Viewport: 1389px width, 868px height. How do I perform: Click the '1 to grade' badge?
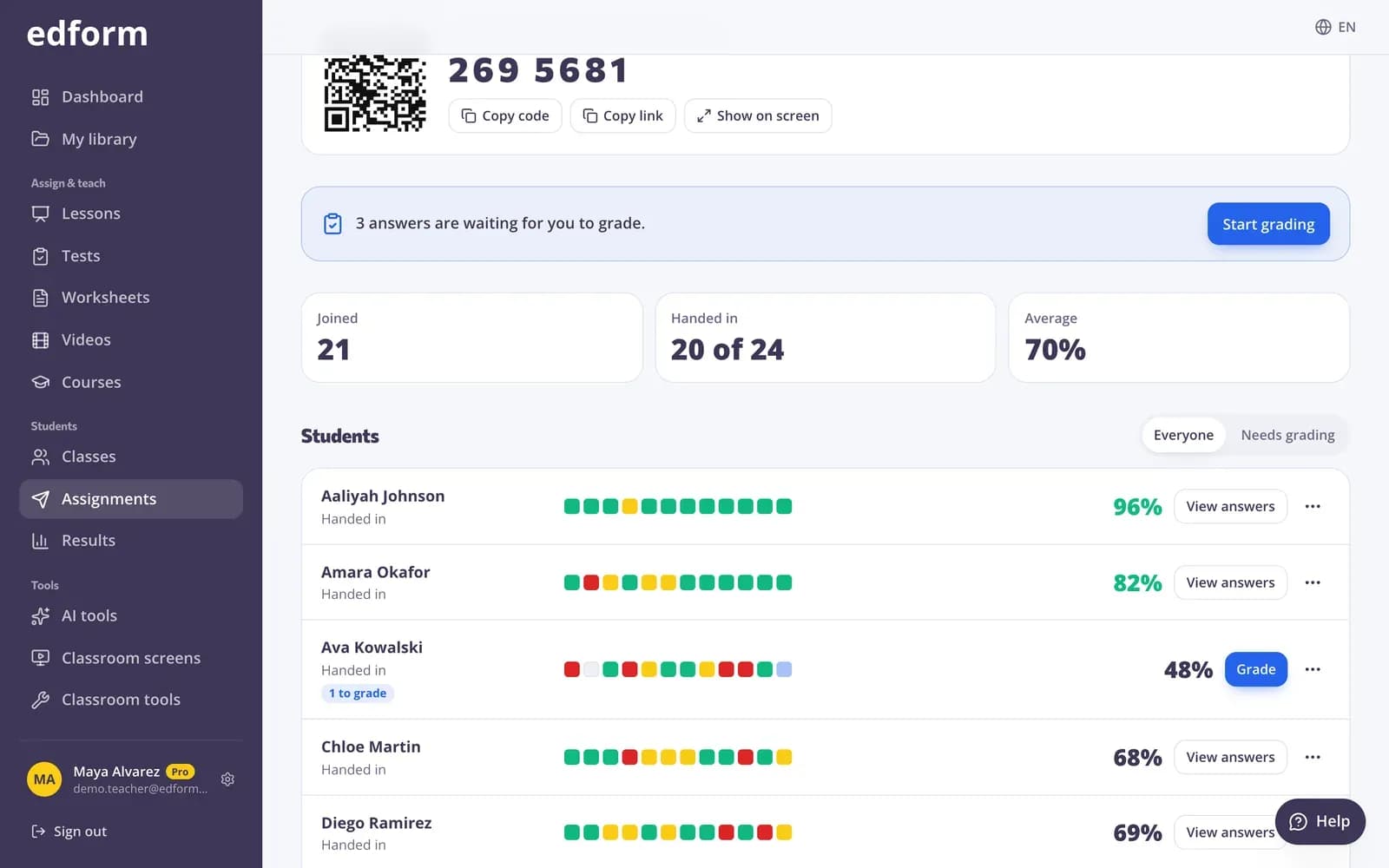358,694
